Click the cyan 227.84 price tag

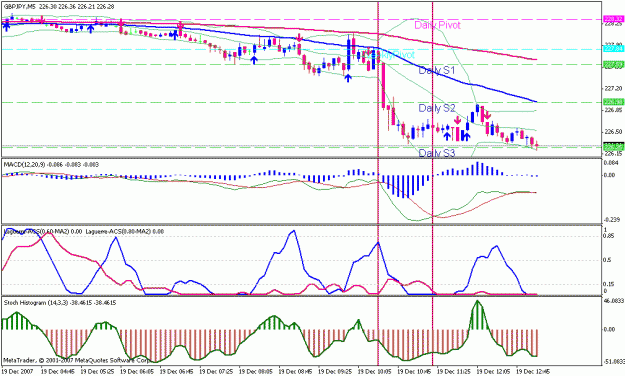coord(613,49)
